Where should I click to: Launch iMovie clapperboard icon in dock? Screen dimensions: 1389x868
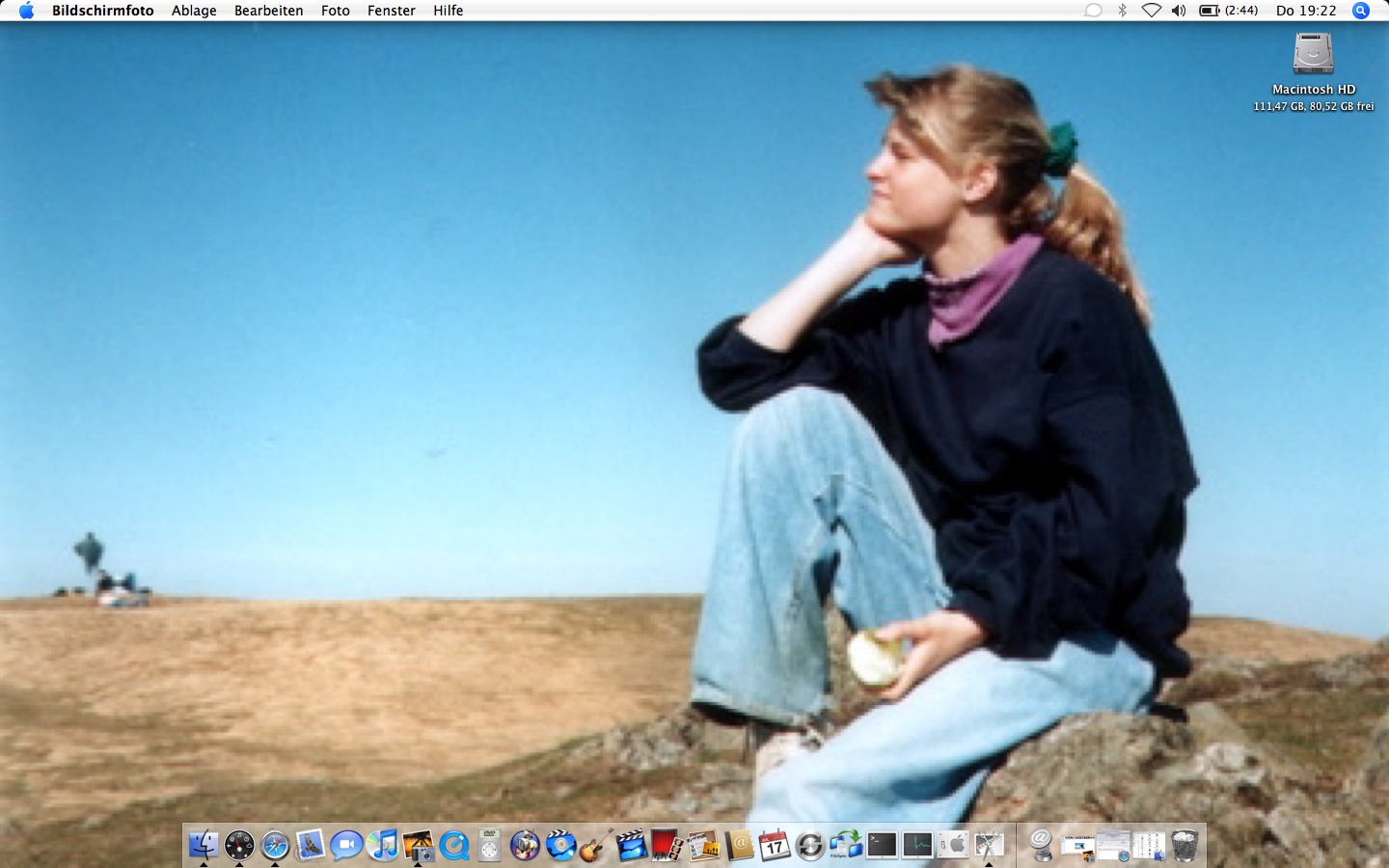[x=632, y=846]
